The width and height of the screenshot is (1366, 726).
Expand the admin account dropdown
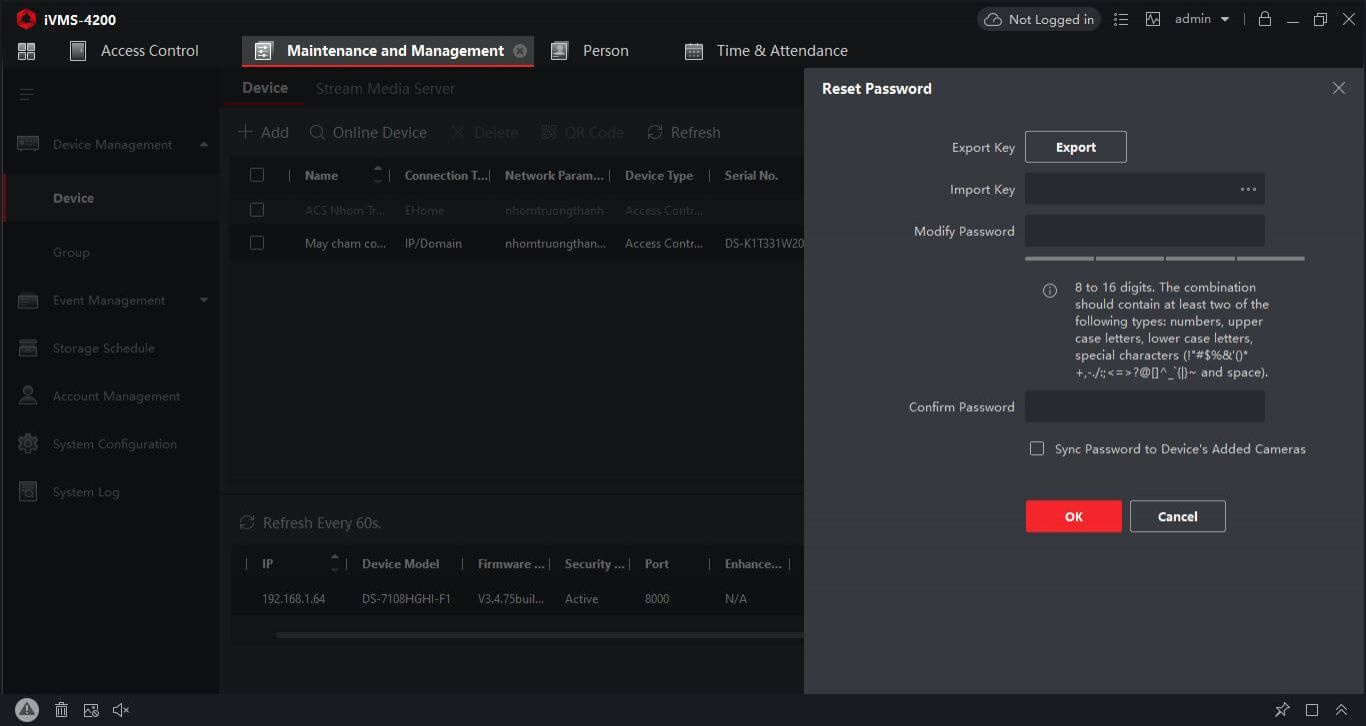coord(1202,19)
